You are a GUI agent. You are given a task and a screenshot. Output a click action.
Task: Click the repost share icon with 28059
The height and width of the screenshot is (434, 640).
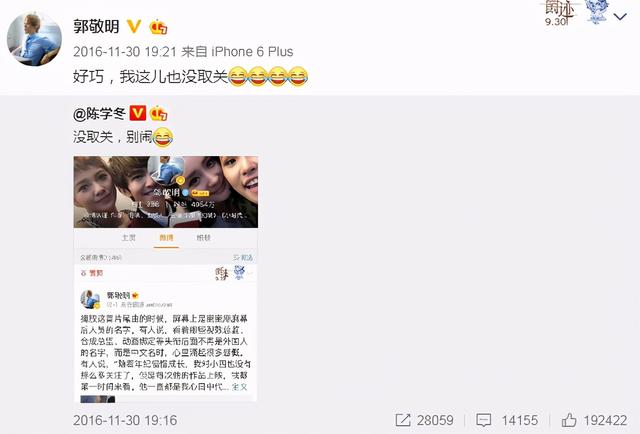(403, 420)
